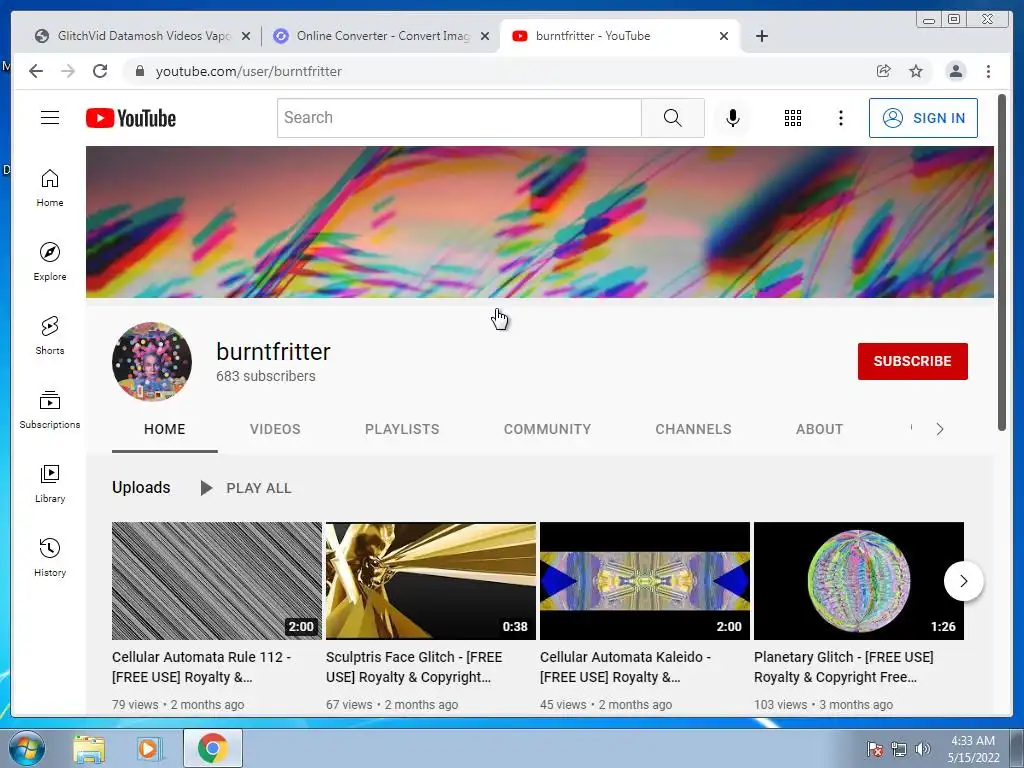Bookmark this page with the star
Image resolution: width=1024 pixels, height=768 pixels.
[916, 71]
